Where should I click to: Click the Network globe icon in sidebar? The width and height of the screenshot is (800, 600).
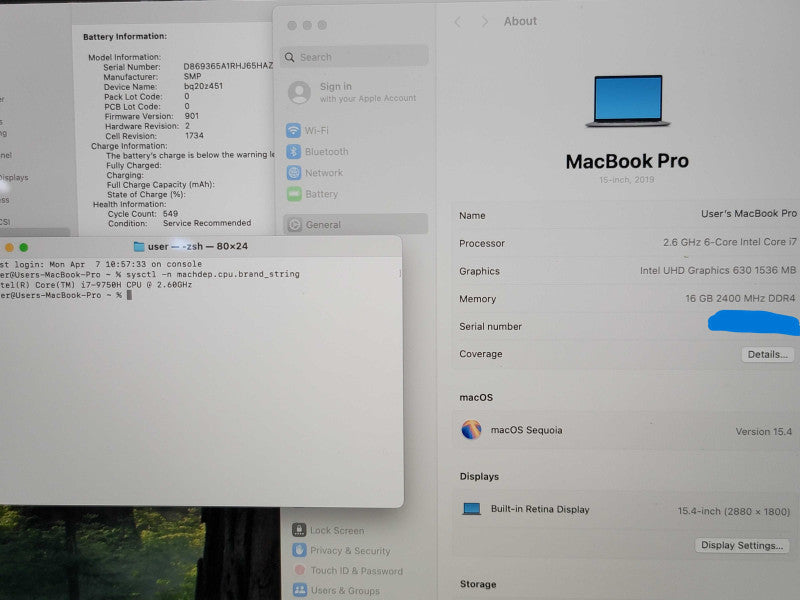(x=293, y=173)
